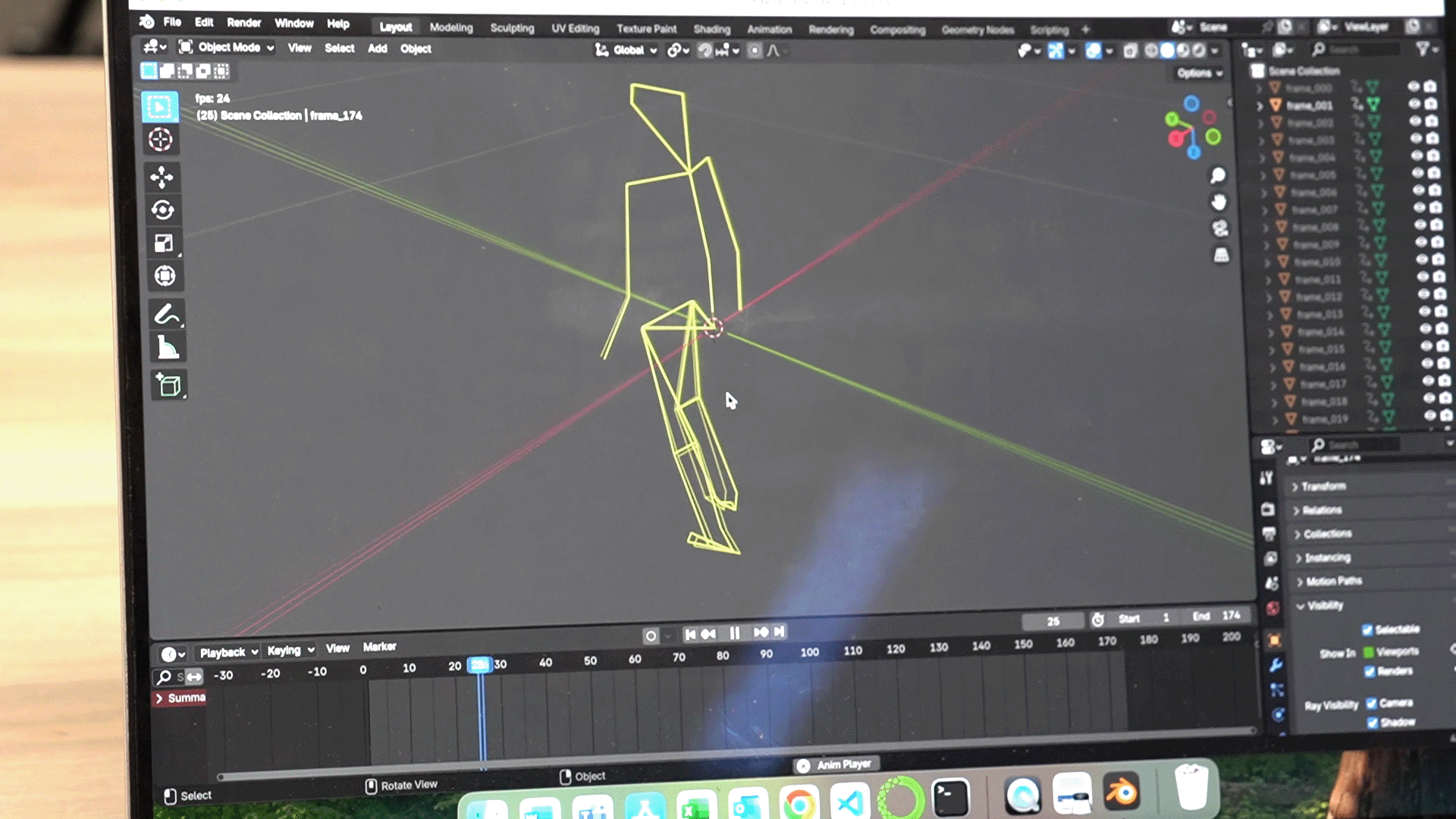
Task: Hide frame_010 in viewport with eye icon
Action: tap(1423, 259)
